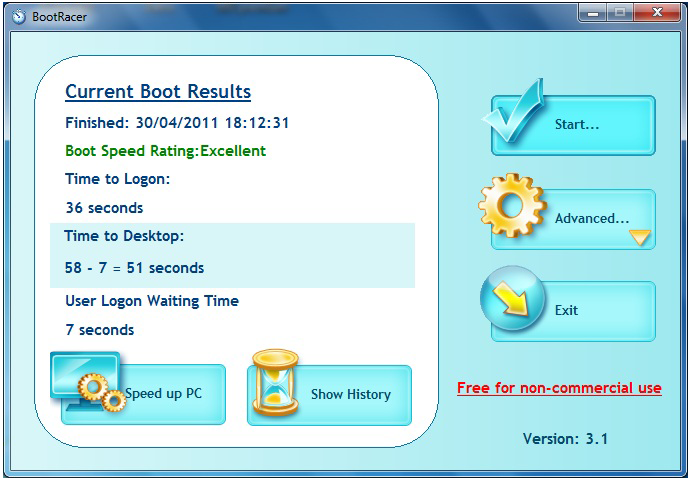Viewport: 690px width, 479px height.
Task: Click the 36 seconds logon value
Action: pos(104,208)
